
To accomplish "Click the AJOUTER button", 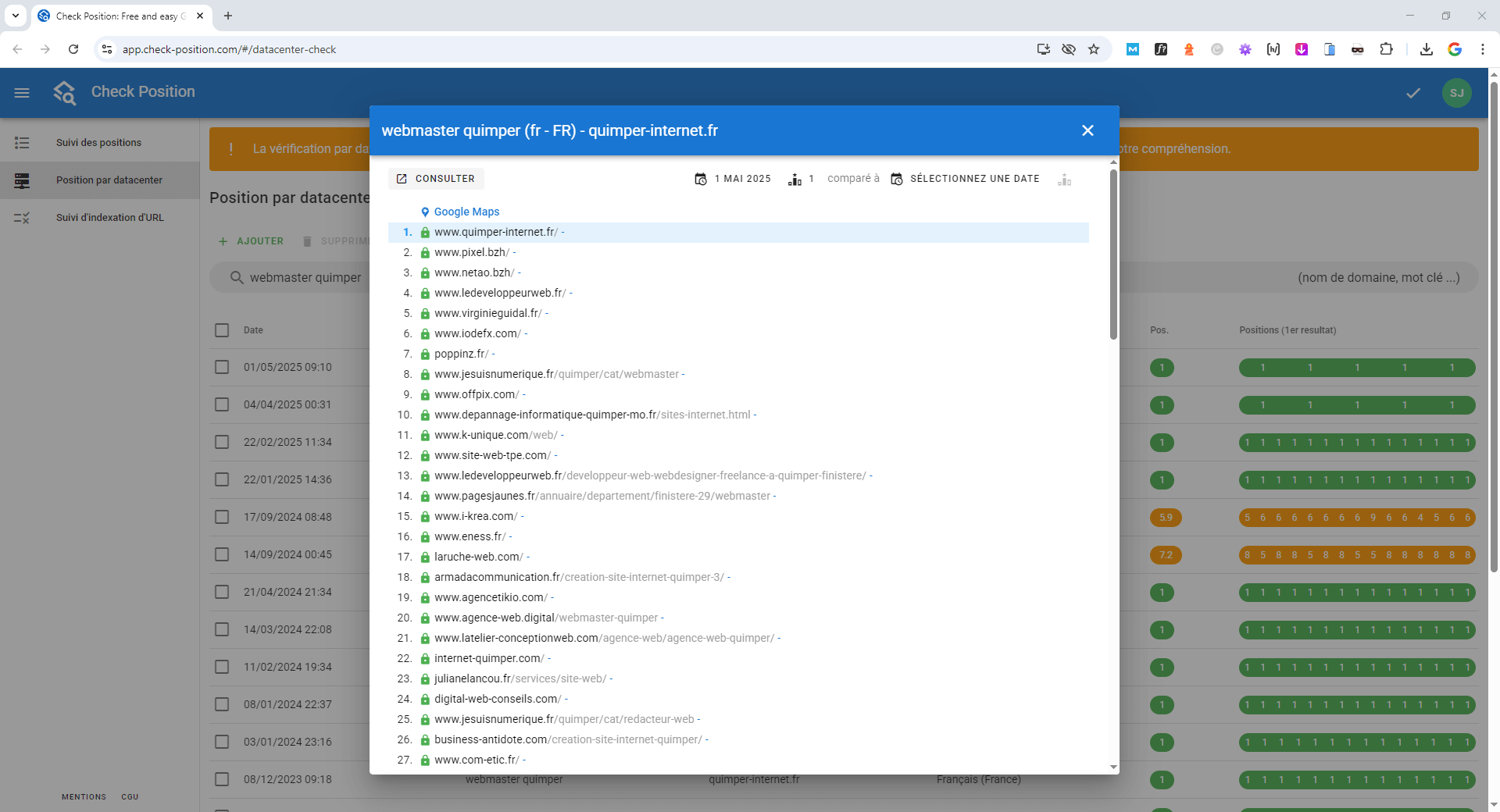I will [x=251, y=241].
